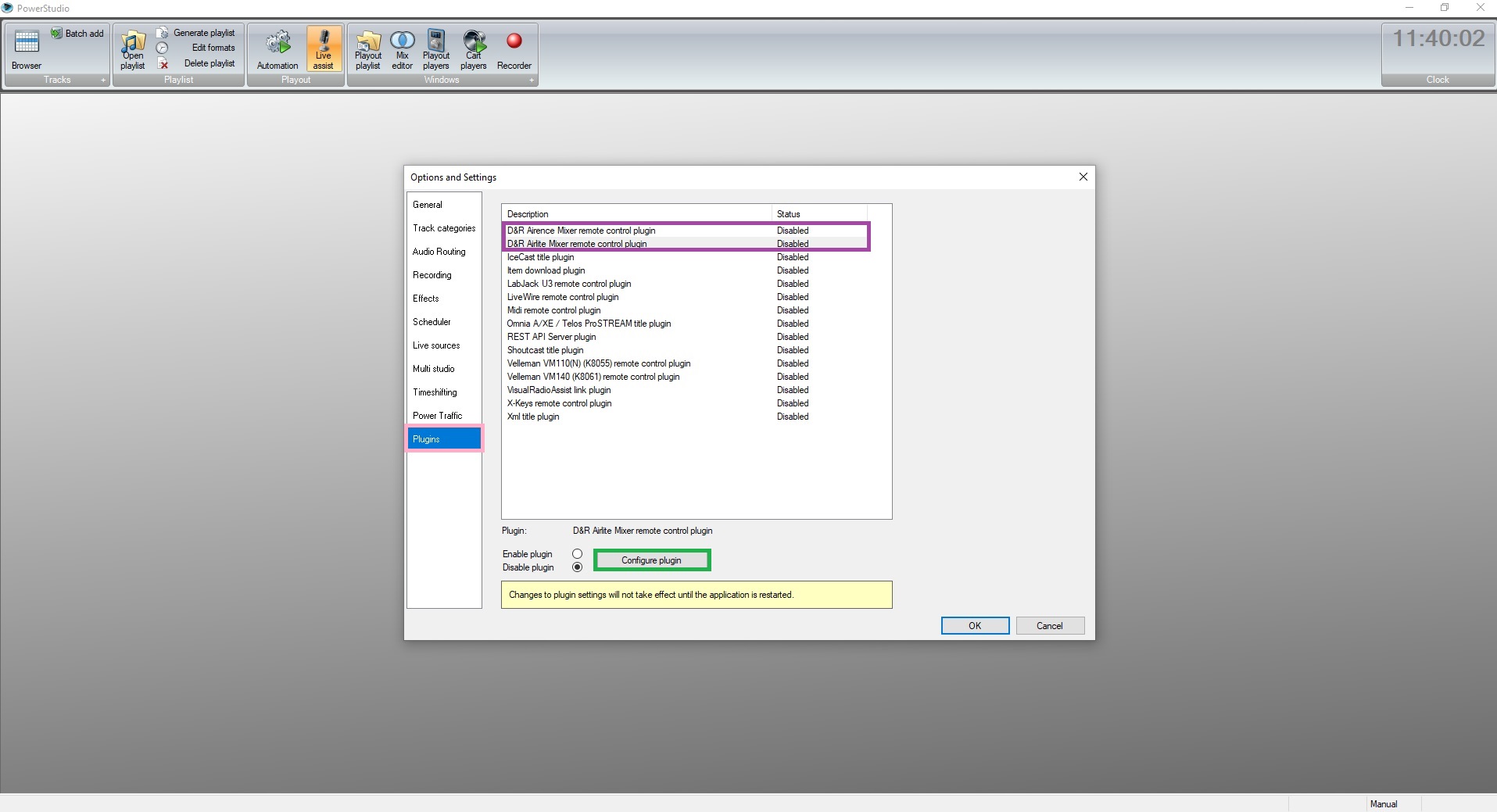The width and height of the screenshot is (1497, 812).
Task: Expand the Tracks group with plus
Action: pos(102,80)
